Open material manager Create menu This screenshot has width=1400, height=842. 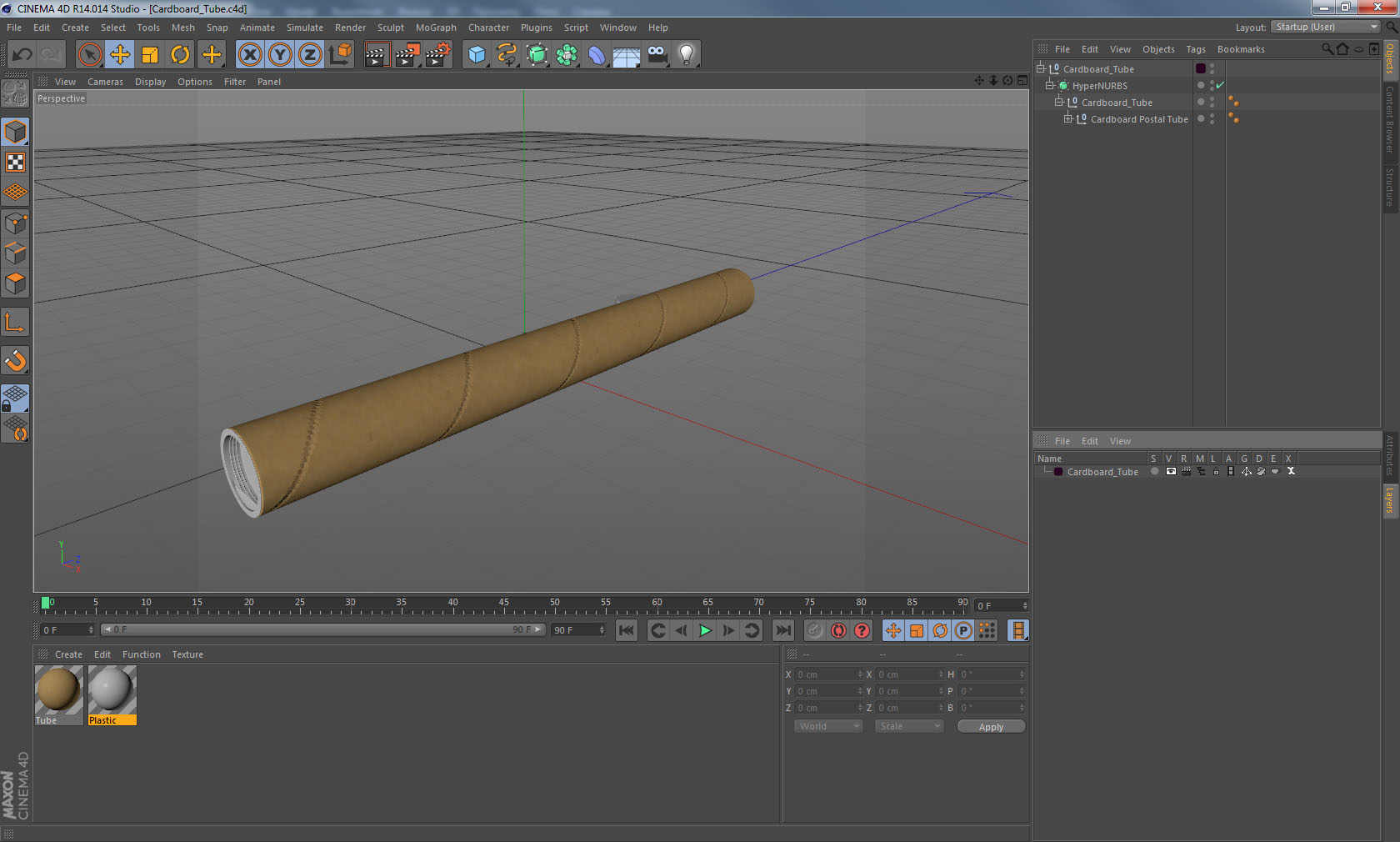[x=68, y=654]
